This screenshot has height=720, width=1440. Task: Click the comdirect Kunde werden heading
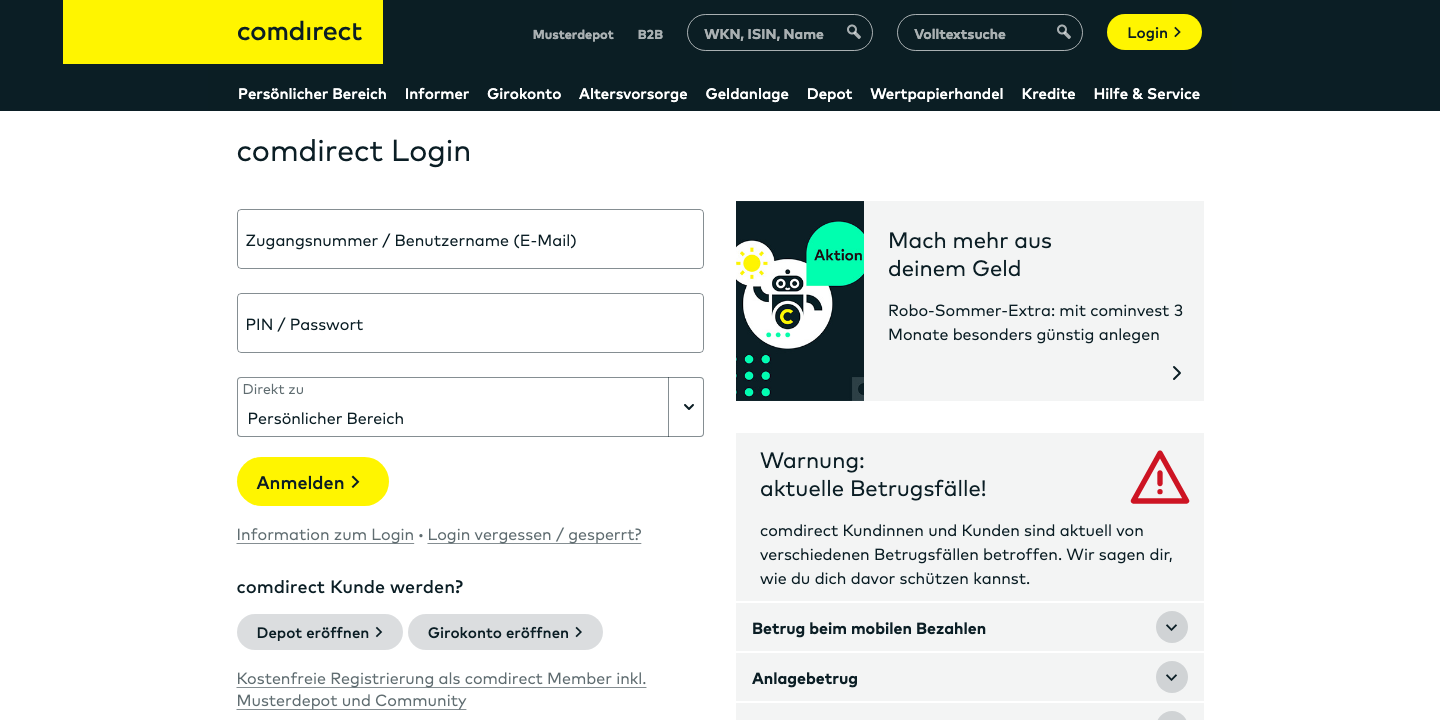(350, 586)
